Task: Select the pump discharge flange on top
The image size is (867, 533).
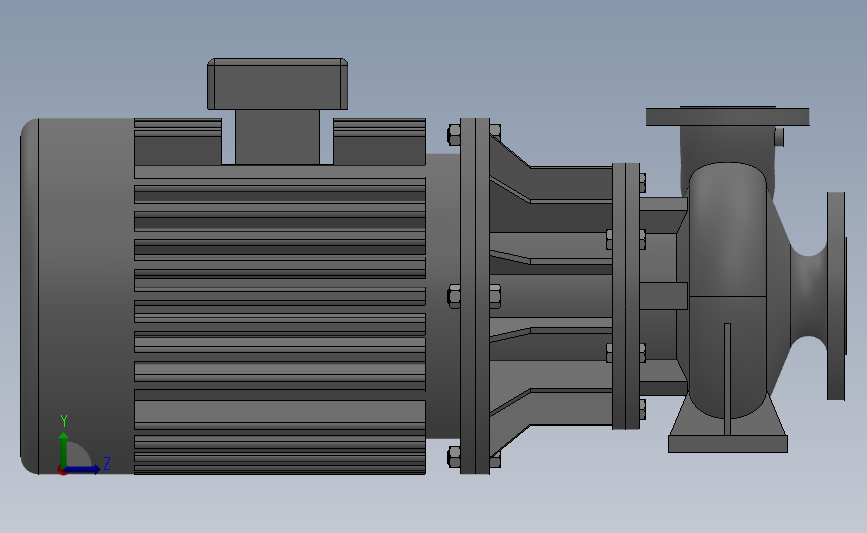Action: click(x=728, y=117)
